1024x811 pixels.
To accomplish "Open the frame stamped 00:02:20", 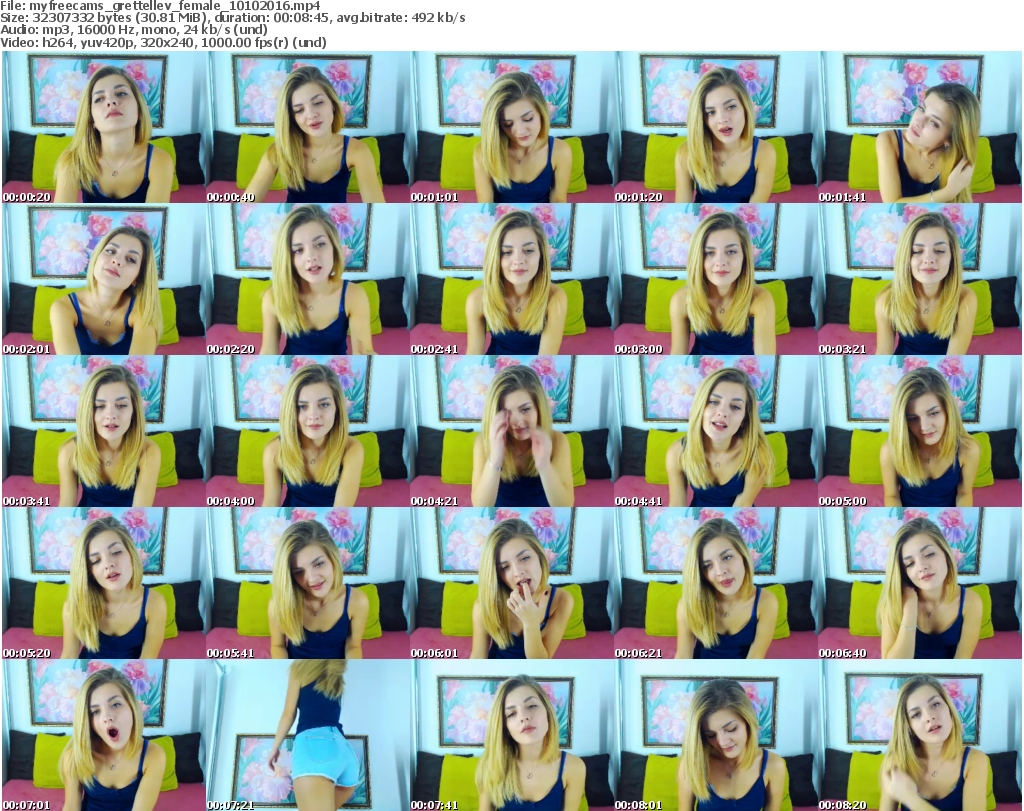I will click(308, 279).
